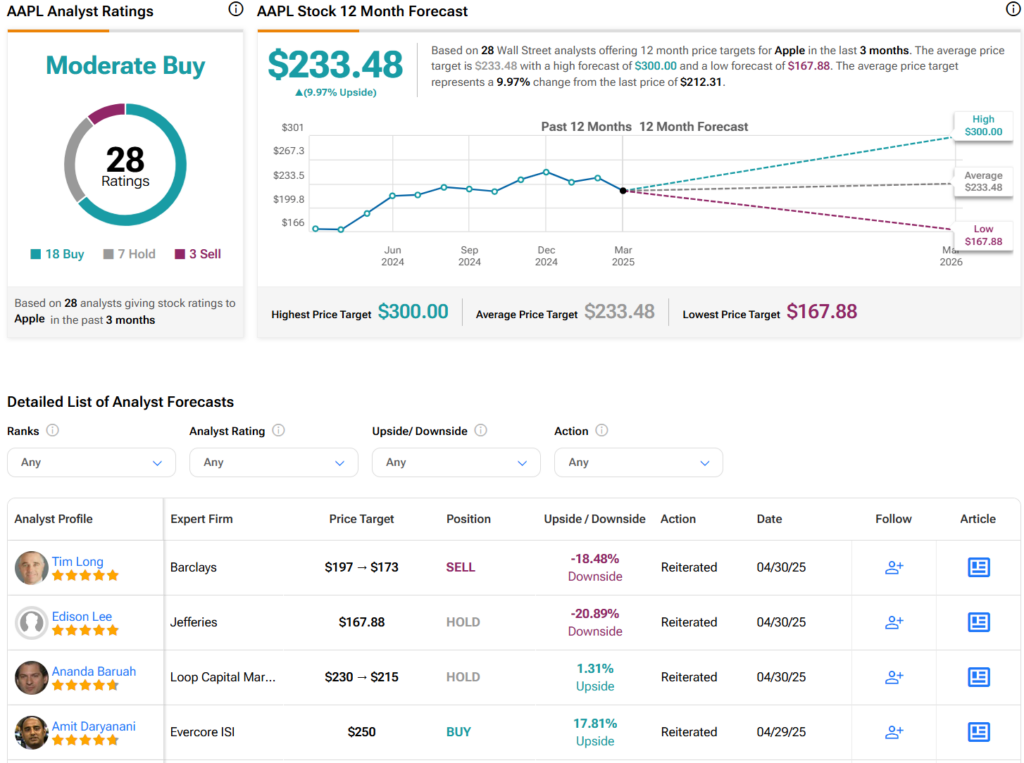Viewport: 1024px width, 763px height.
Task: Open the Action filter dropdown
Action: [x=638, y=463]
